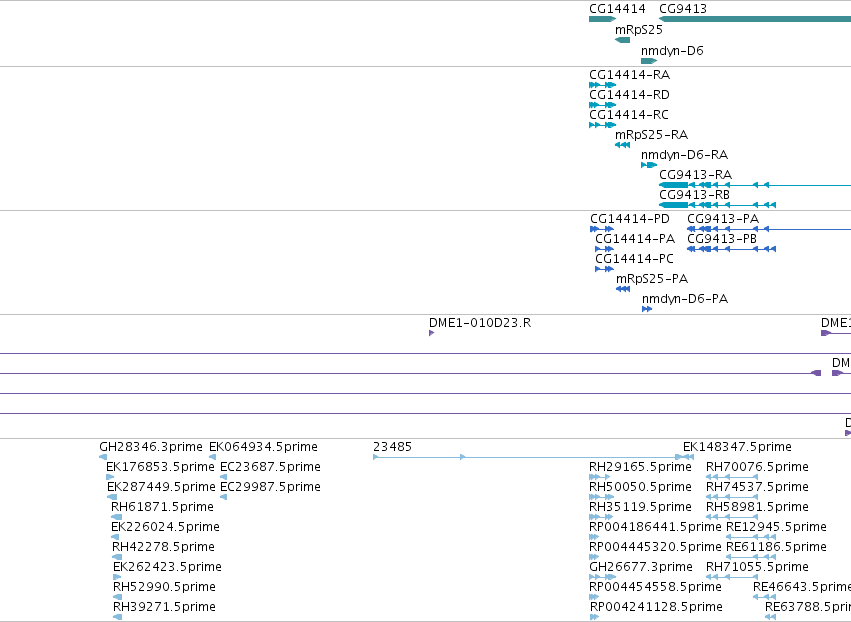Select the CG14414-PC protein label
Viewport: 851px width, 622px height.
634,259
